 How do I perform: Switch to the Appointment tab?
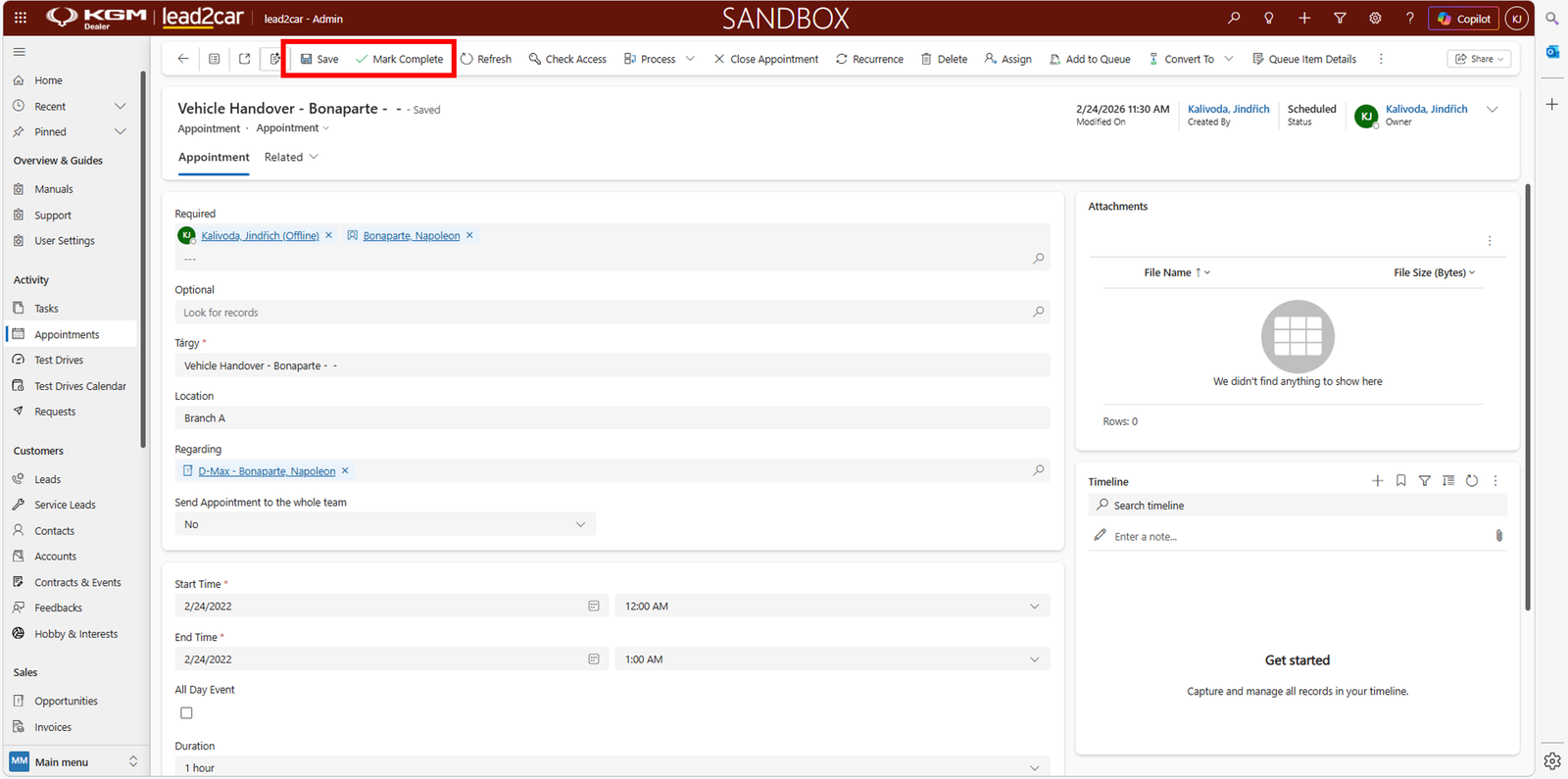(214, 158)
